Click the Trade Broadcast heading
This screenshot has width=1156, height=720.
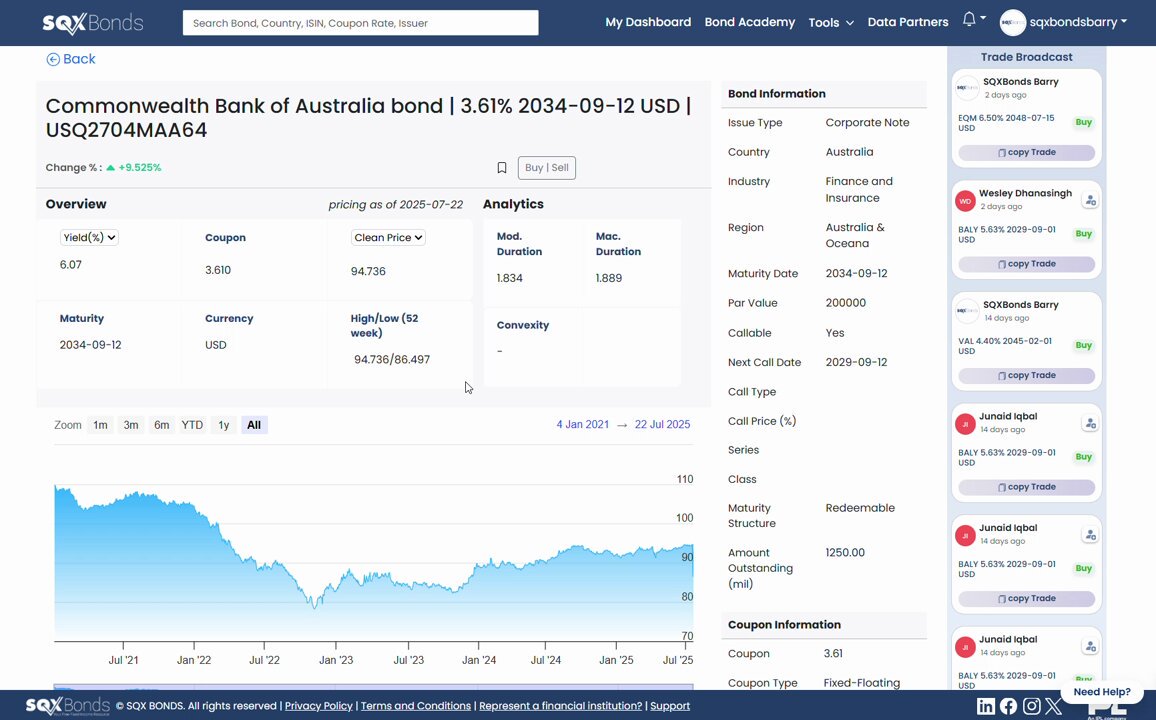point(1026,57)
